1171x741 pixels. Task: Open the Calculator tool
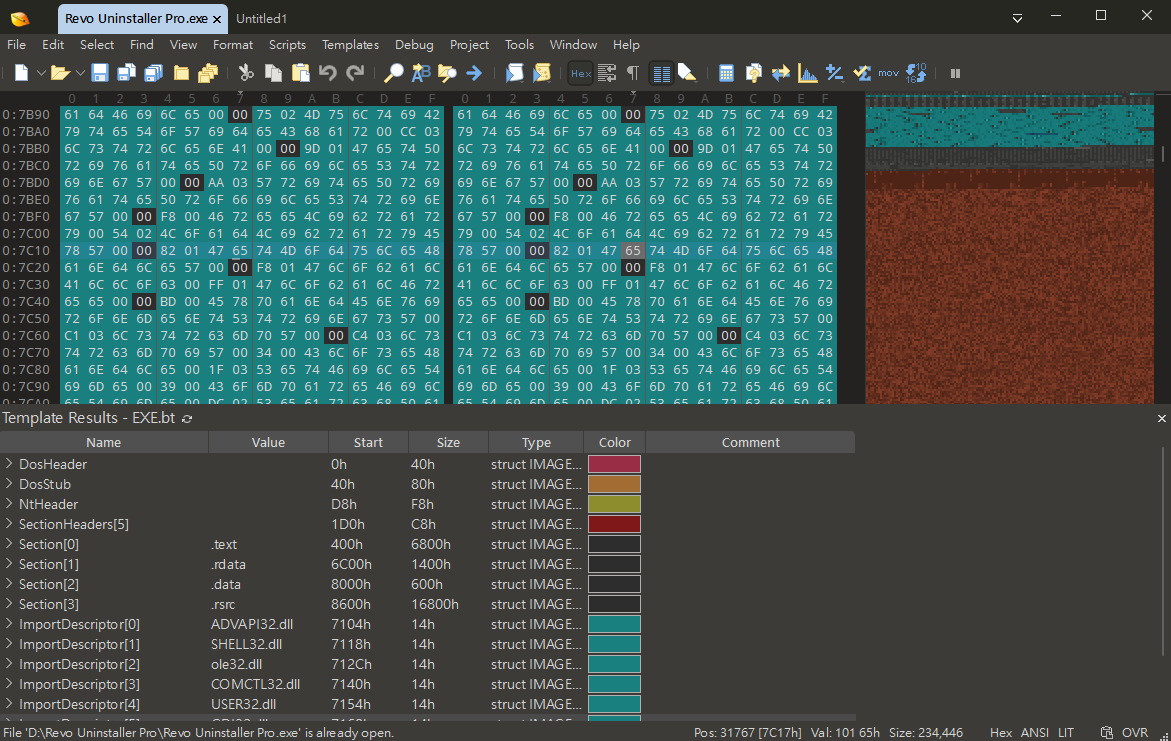[x=727, y=73]
